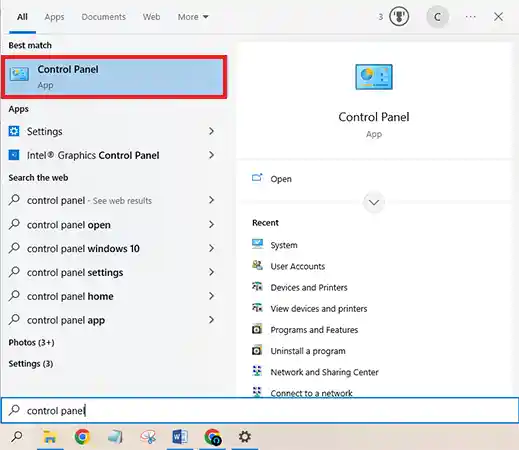
Task: Open the Settings gear on the taskbar
Action: pyautogui.click(x=245, y=437)
